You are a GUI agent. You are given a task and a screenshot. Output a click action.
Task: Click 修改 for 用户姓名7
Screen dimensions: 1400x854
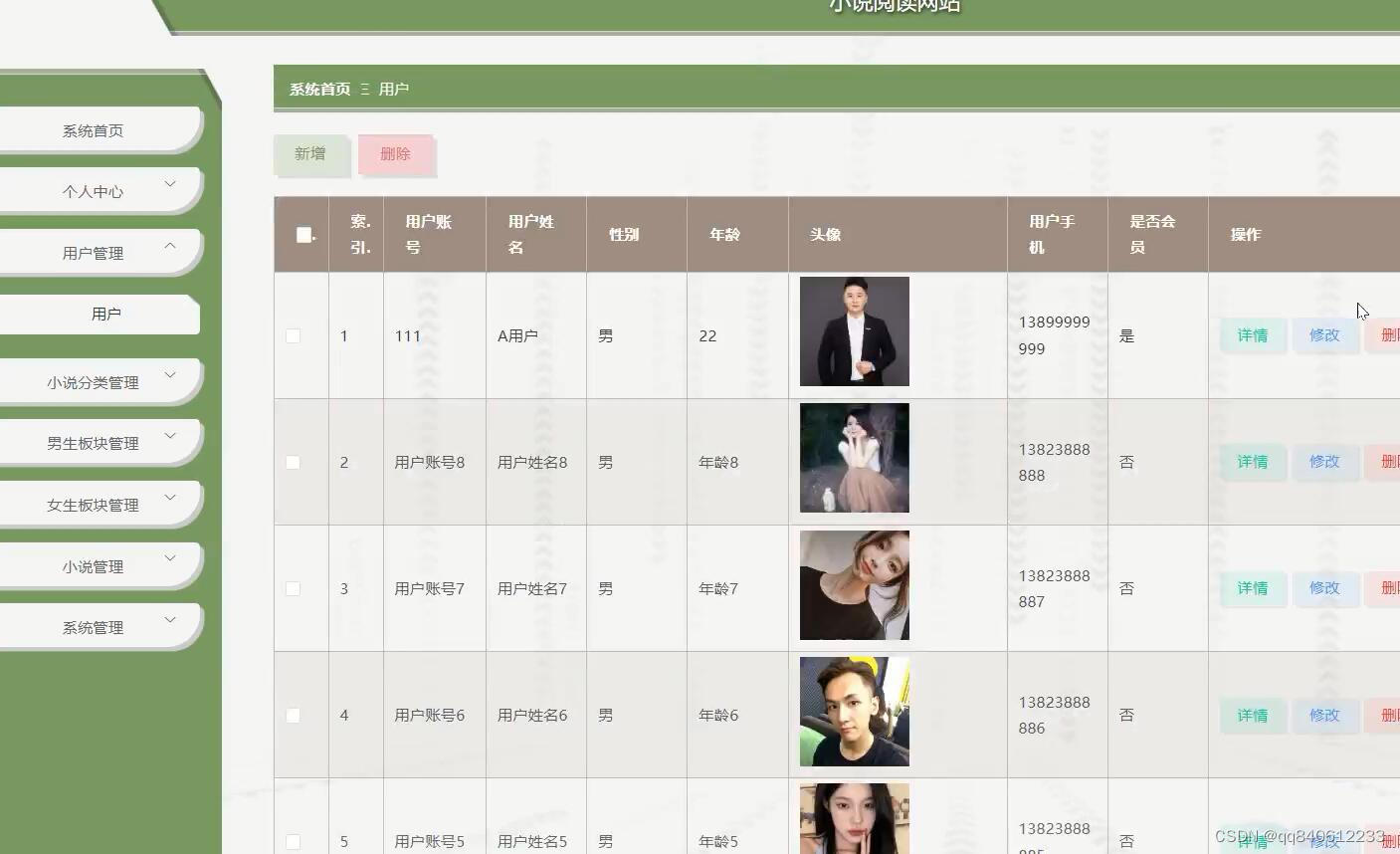click(x=1324, y=588)
